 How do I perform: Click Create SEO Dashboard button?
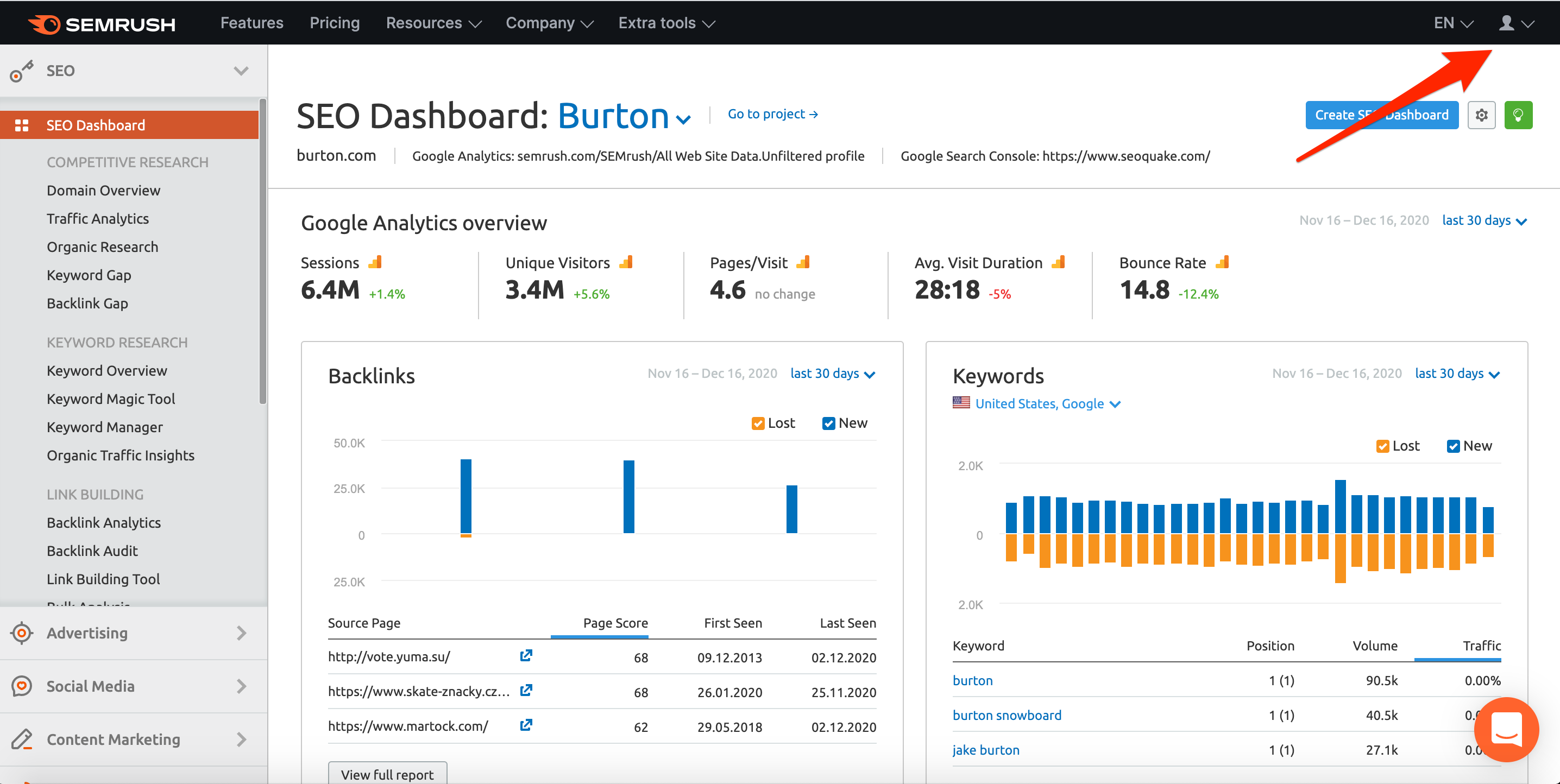pos(1381,115)
